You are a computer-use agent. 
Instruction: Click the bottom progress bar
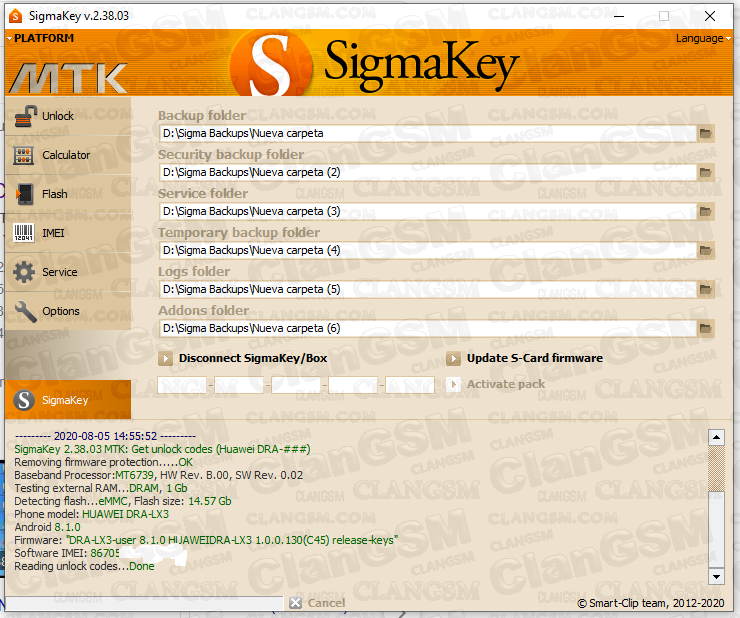click(x=144, y=603)
